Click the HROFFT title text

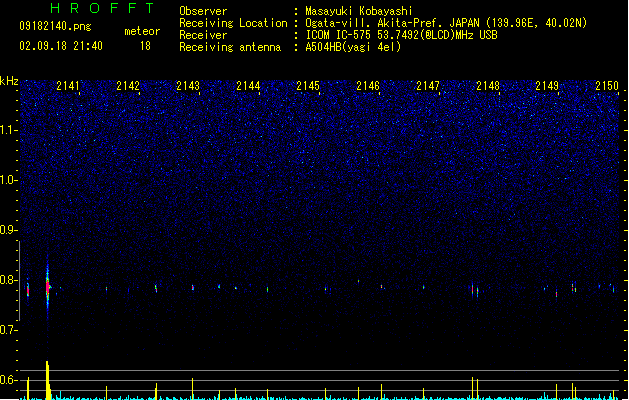(x=102, y=8)
